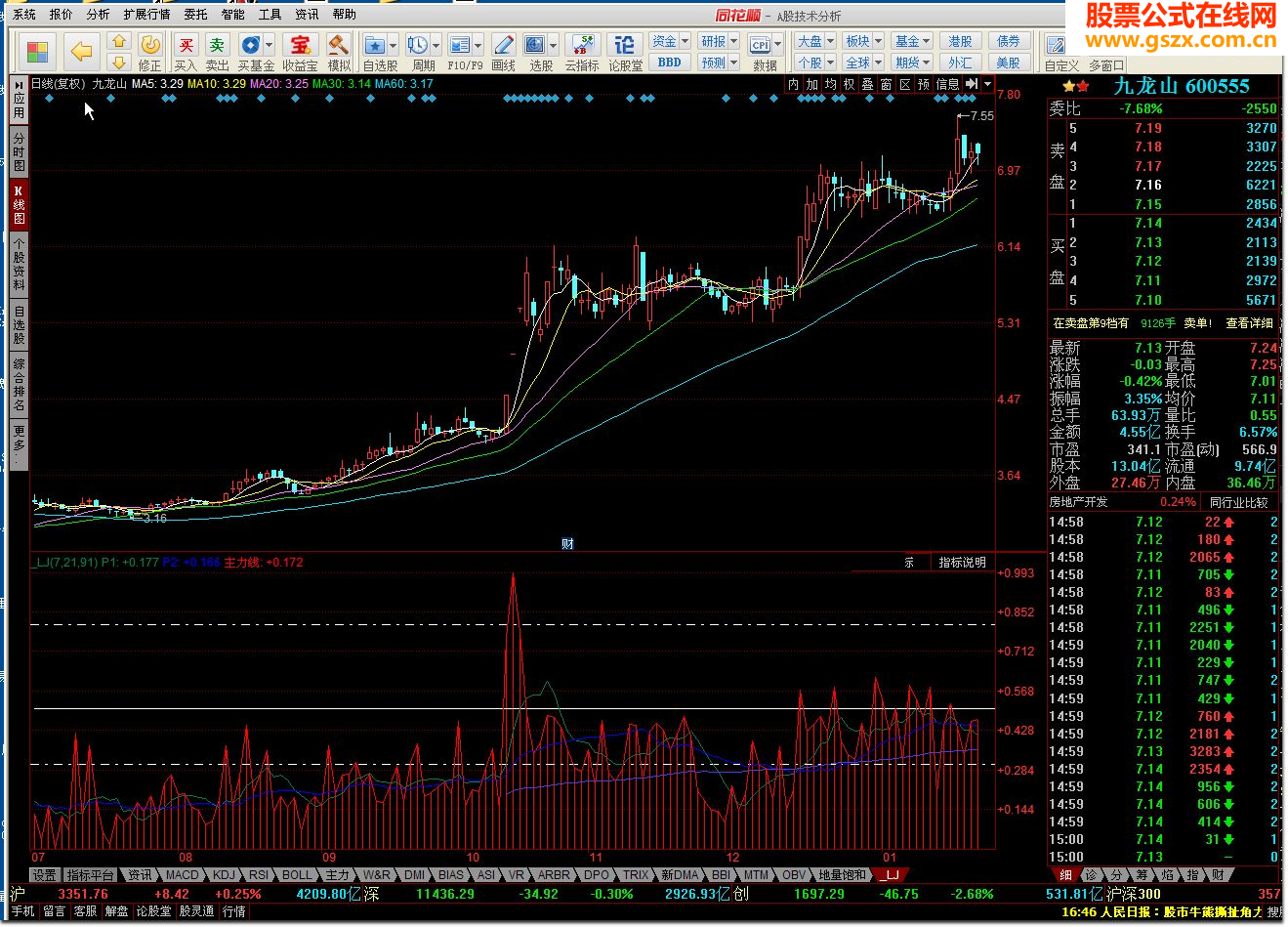Open the 个股资料 sidebar view

19,265
